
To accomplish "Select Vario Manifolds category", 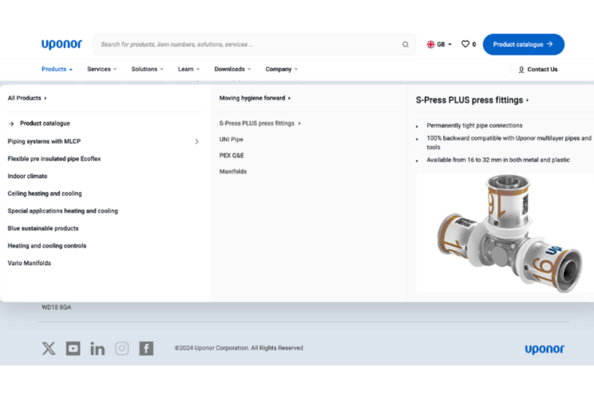I will click(29, 263).
